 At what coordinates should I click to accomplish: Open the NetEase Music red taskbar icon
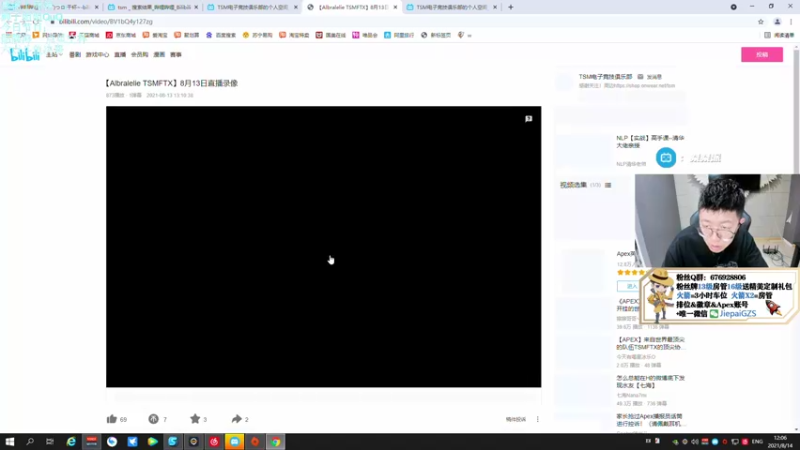pyautogui.click(x=214, y=441)
